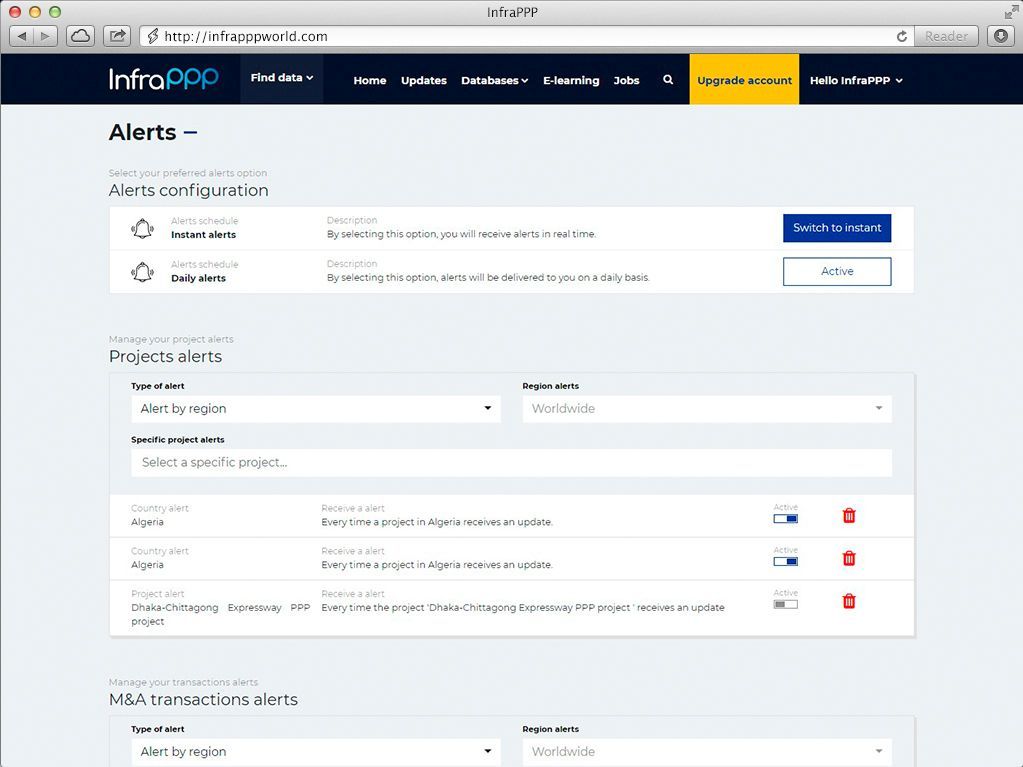Expand the Find data menu
1023x767 pixels.
[x=281, y=78]
